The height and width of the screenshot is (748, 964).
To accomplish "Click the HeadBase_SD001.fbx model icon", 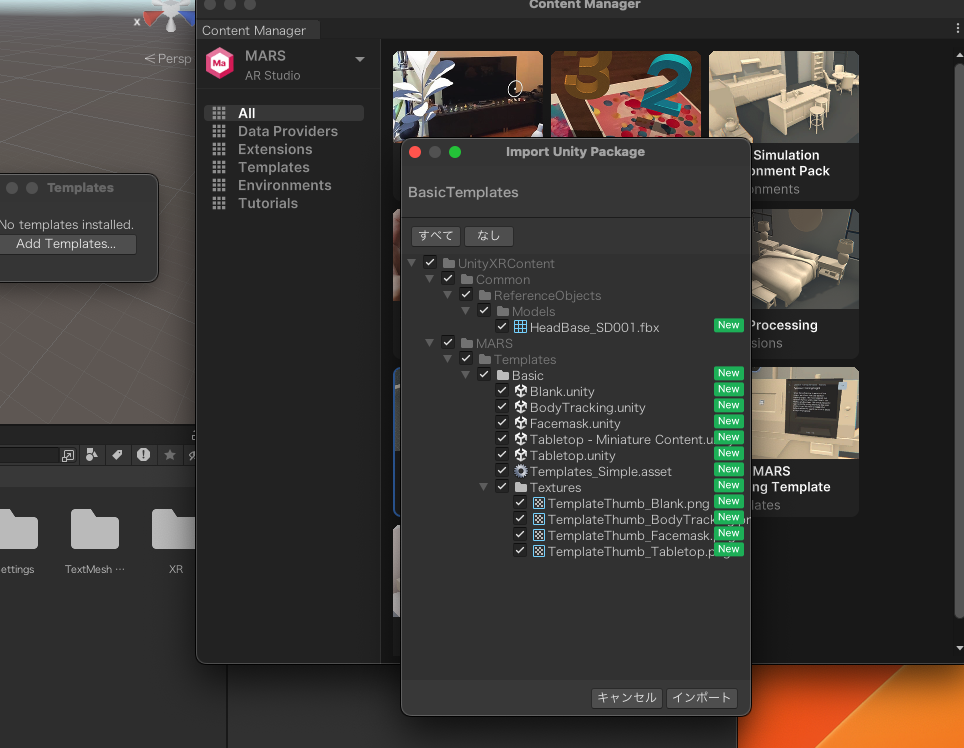I will click(520, 327).
